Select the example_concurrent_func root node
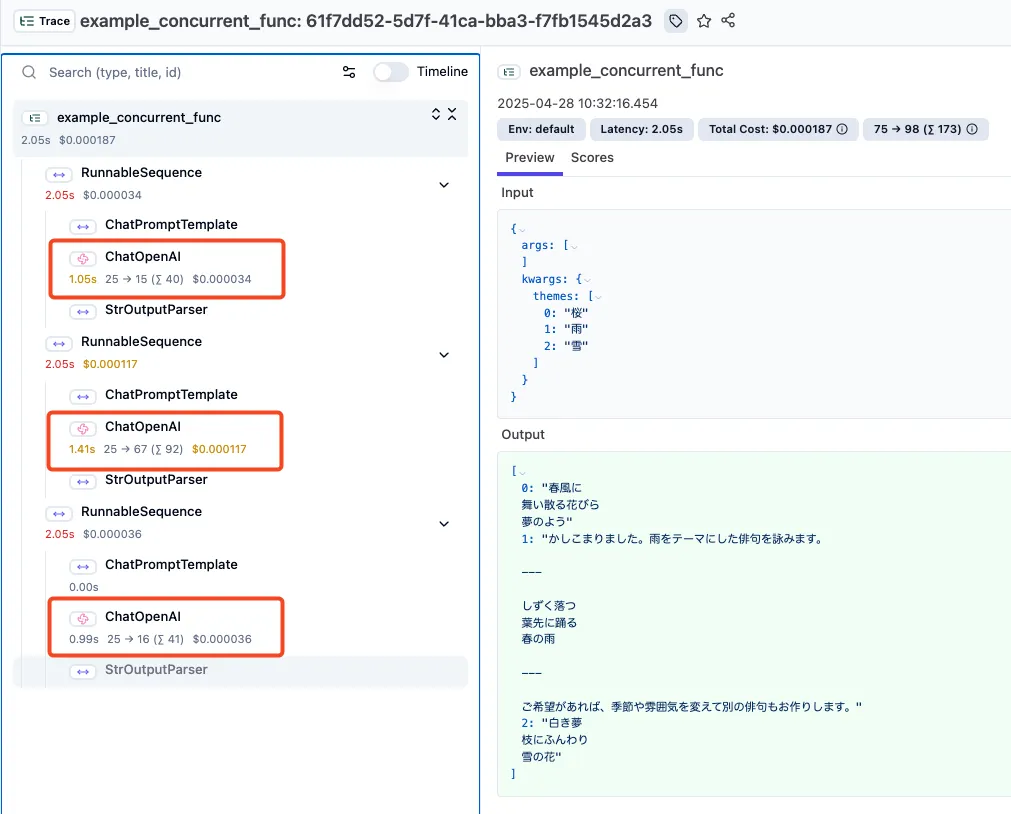This screenshot has width=1011, height=814. (x=240, y=128)
